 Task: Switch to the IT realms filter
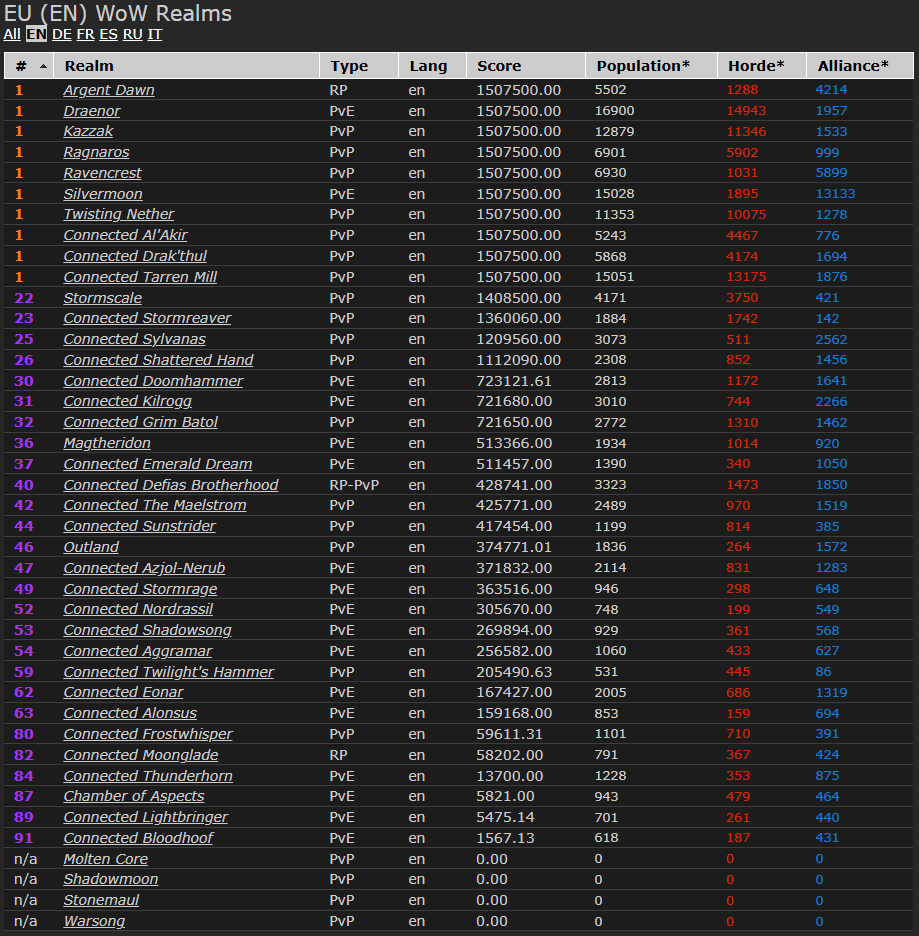pos(155,34)
